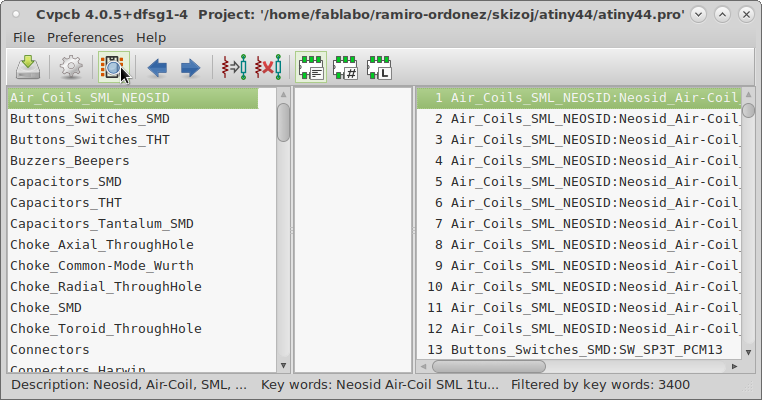Save the footprint association file
The height and width of the screenshot is (400, 762).
28,67
